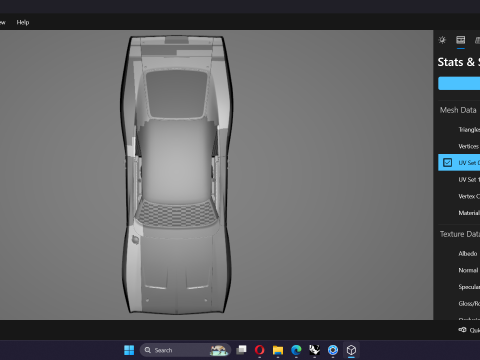Select the Material row under Mesh Data
The width and height of the screenshot is (480, 360).
tap(459, 213)
